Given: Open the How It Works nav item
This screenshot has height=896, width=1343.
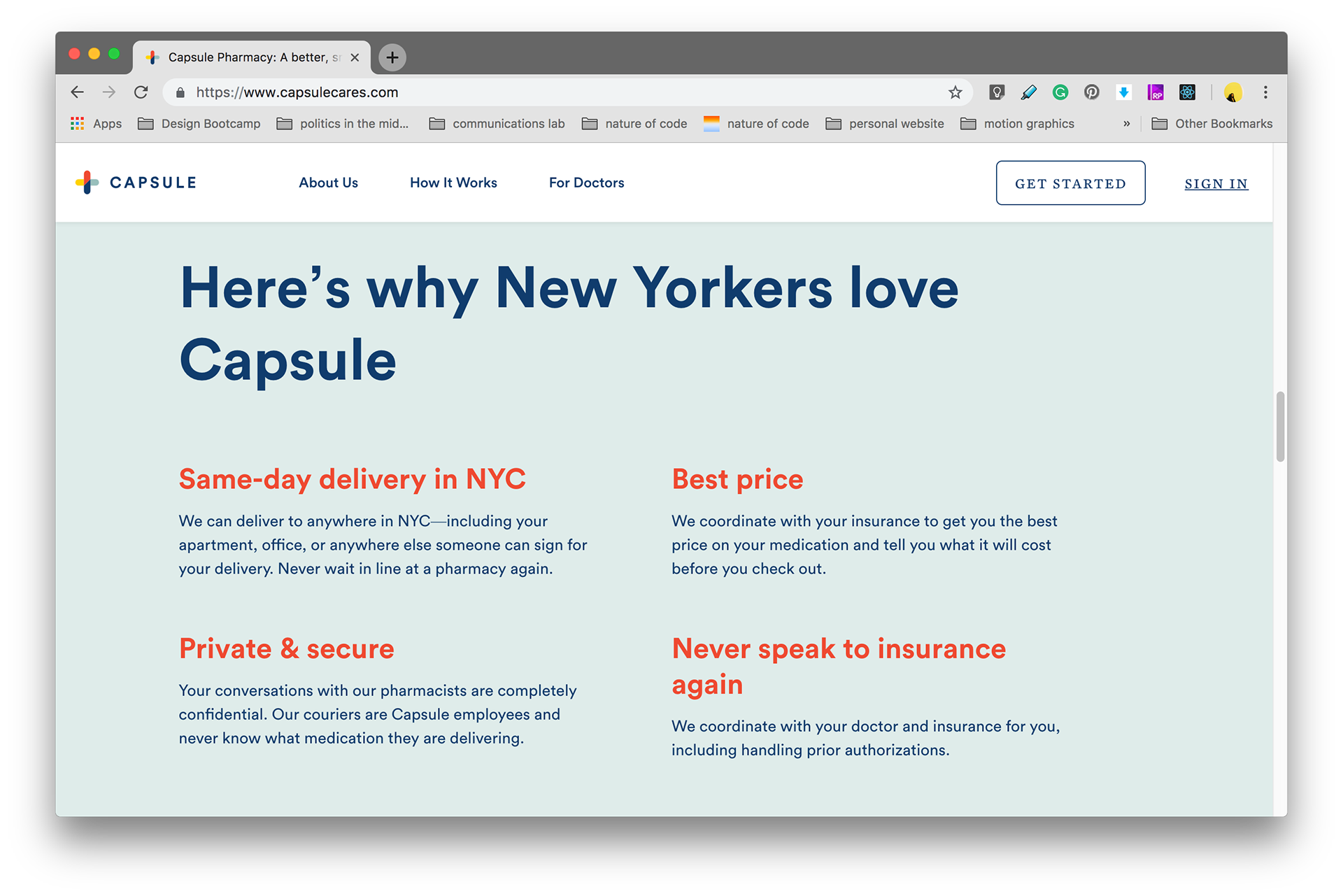Looking at the screenshot, I should point(453,183).
